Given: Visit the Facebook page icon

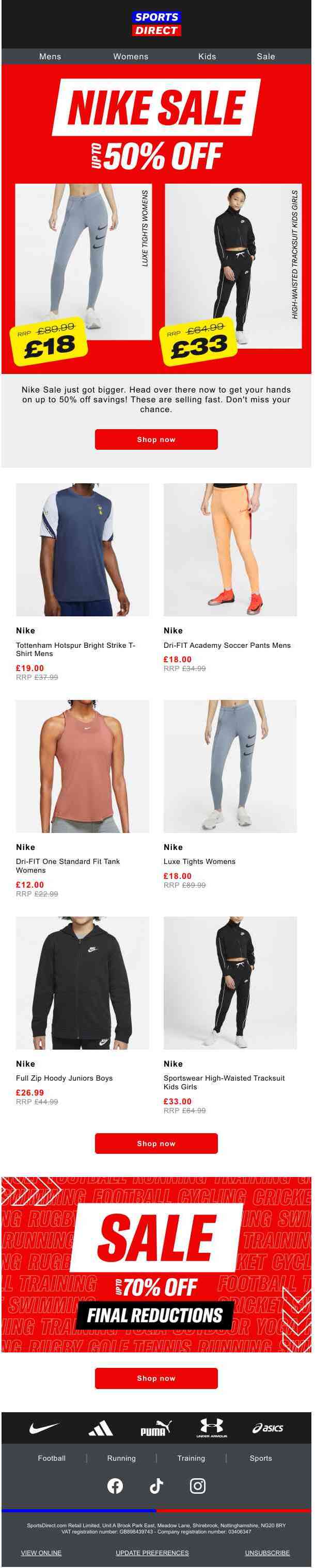Looking at the screenshot, I should pyautogui.click(x=115, y=1486).
